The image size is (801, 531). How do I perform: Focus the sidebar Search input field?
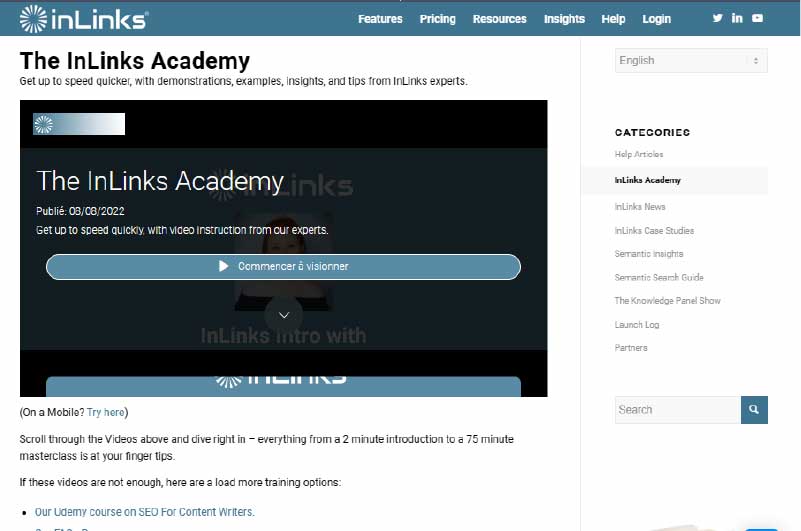click(x=678, y=409)
